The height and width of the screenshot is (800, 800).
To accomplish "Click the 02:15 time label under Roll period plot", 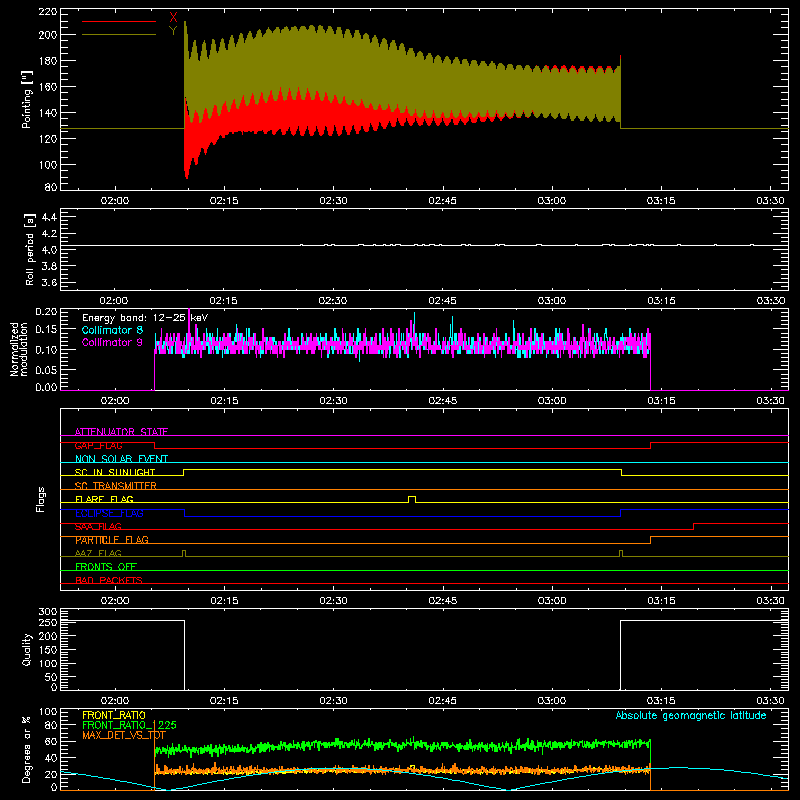I will [223, 301].
